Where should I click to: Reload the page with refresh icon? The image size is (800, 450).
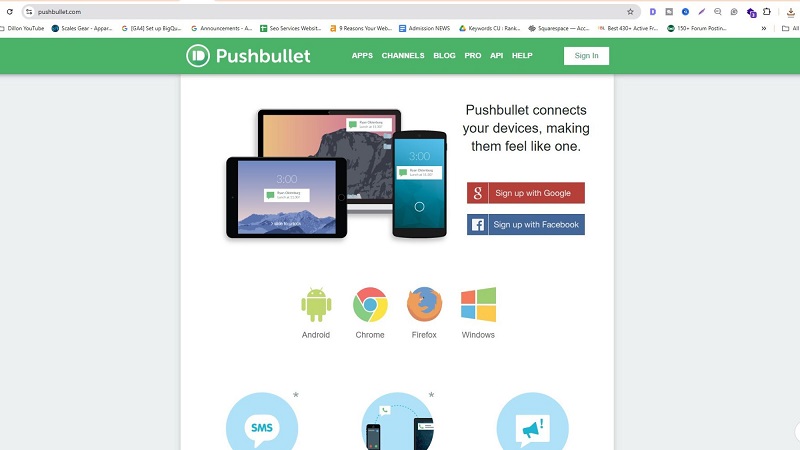click(x=10, y=12)
